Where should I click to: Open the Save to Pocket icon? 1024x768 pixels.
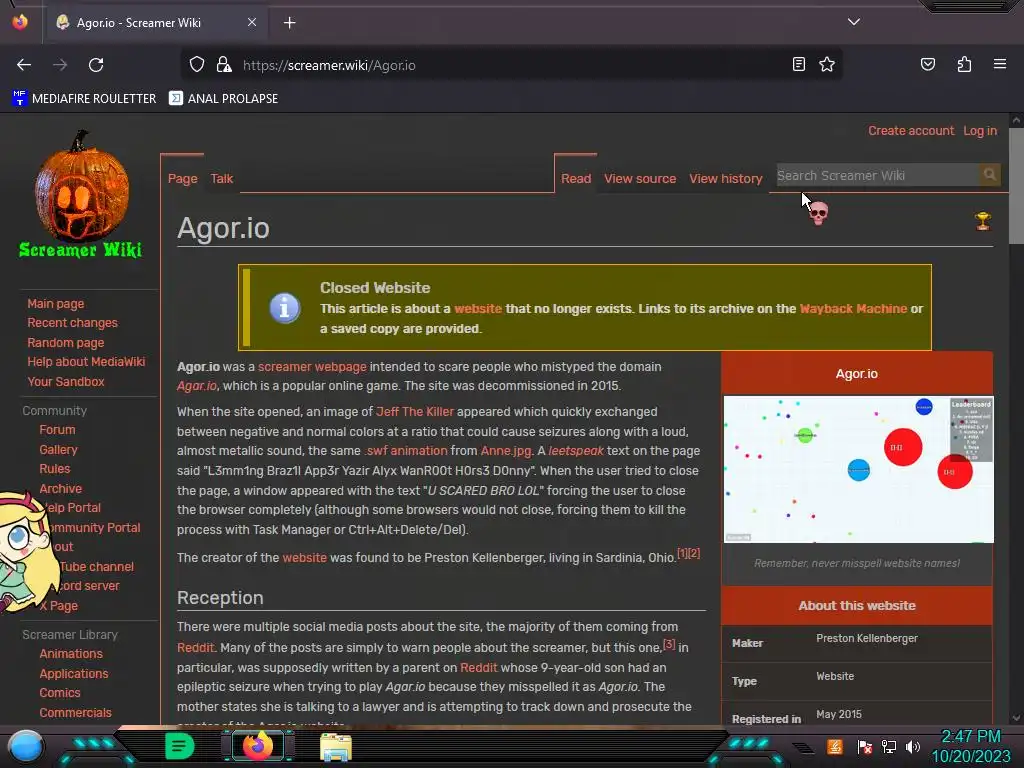(927, 65)
